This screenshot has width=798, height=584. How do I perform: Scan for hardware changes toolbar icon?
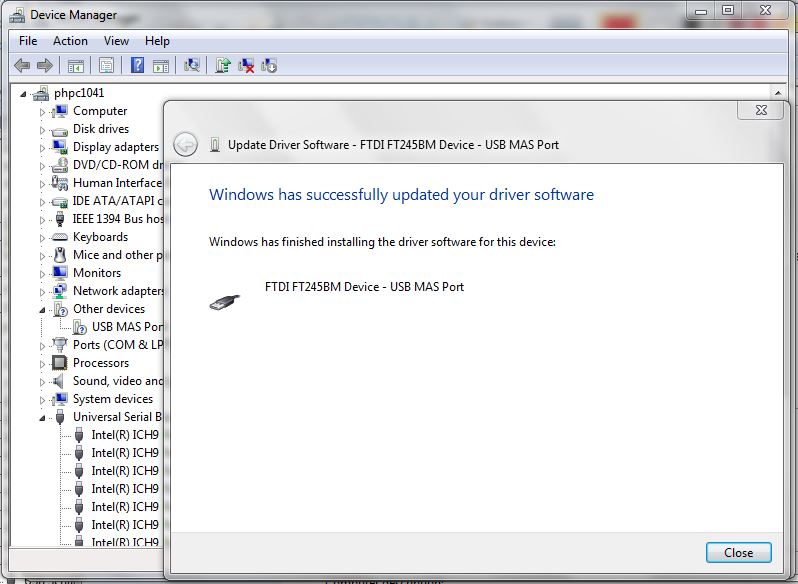(x=192, y=65)
